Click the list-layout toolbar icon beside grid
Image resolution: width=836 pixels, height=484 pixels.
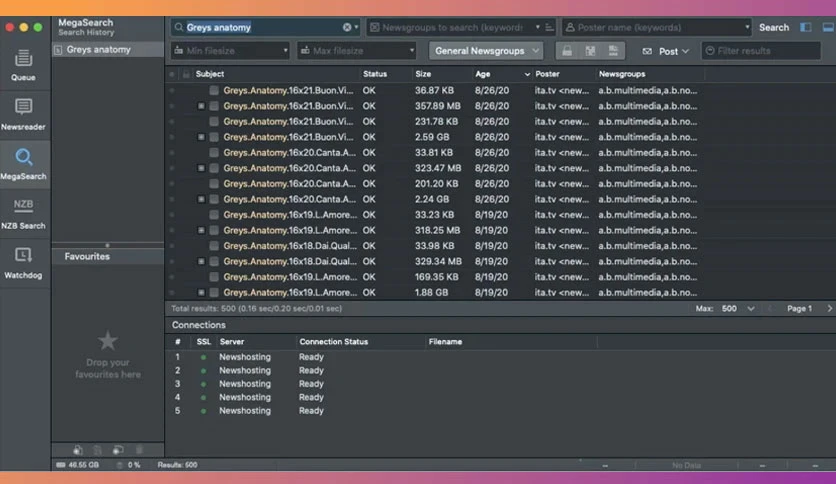(x=613, y=51)
